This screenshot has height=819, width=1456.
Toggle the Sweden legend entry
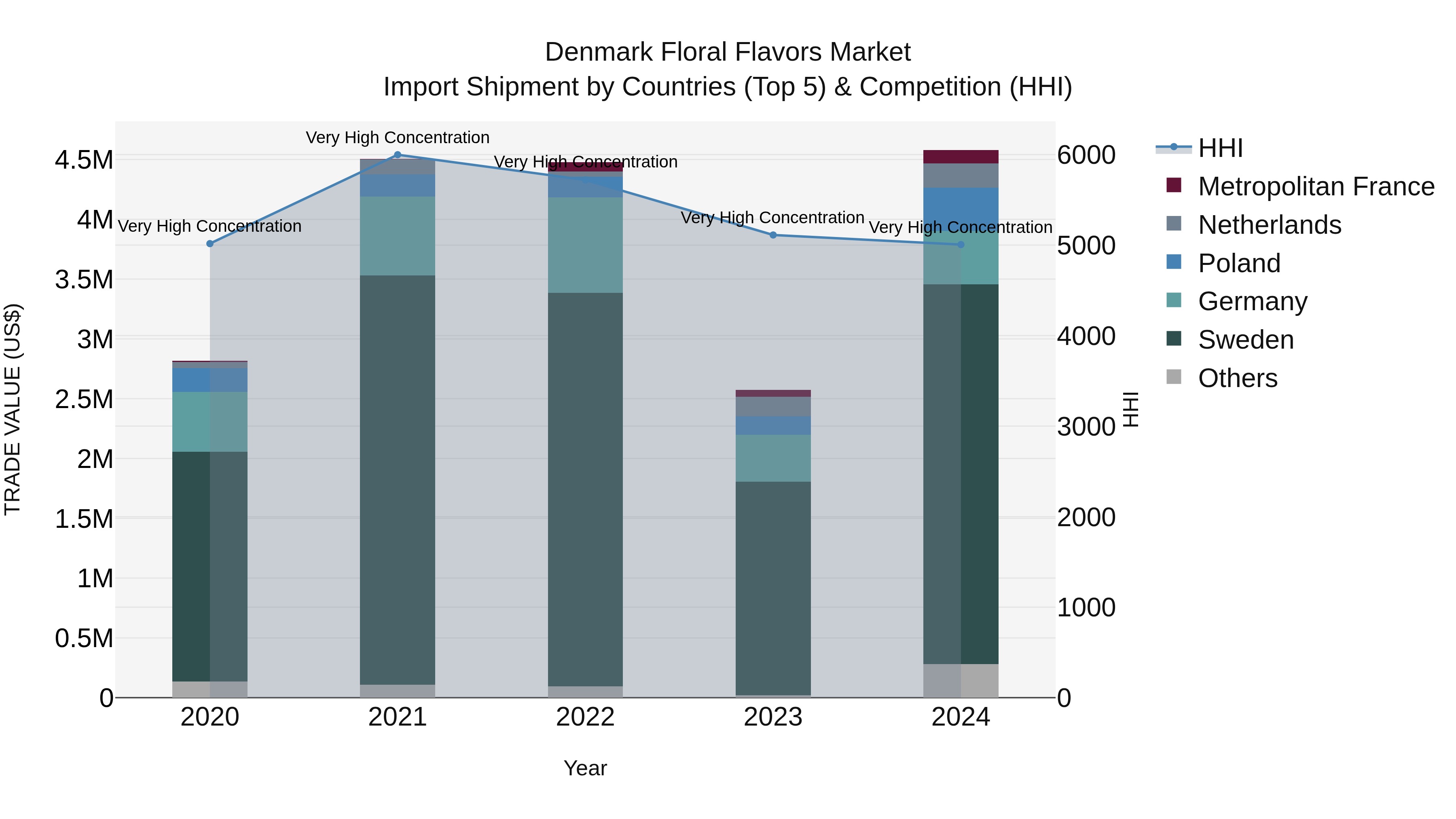[1230, 340]
